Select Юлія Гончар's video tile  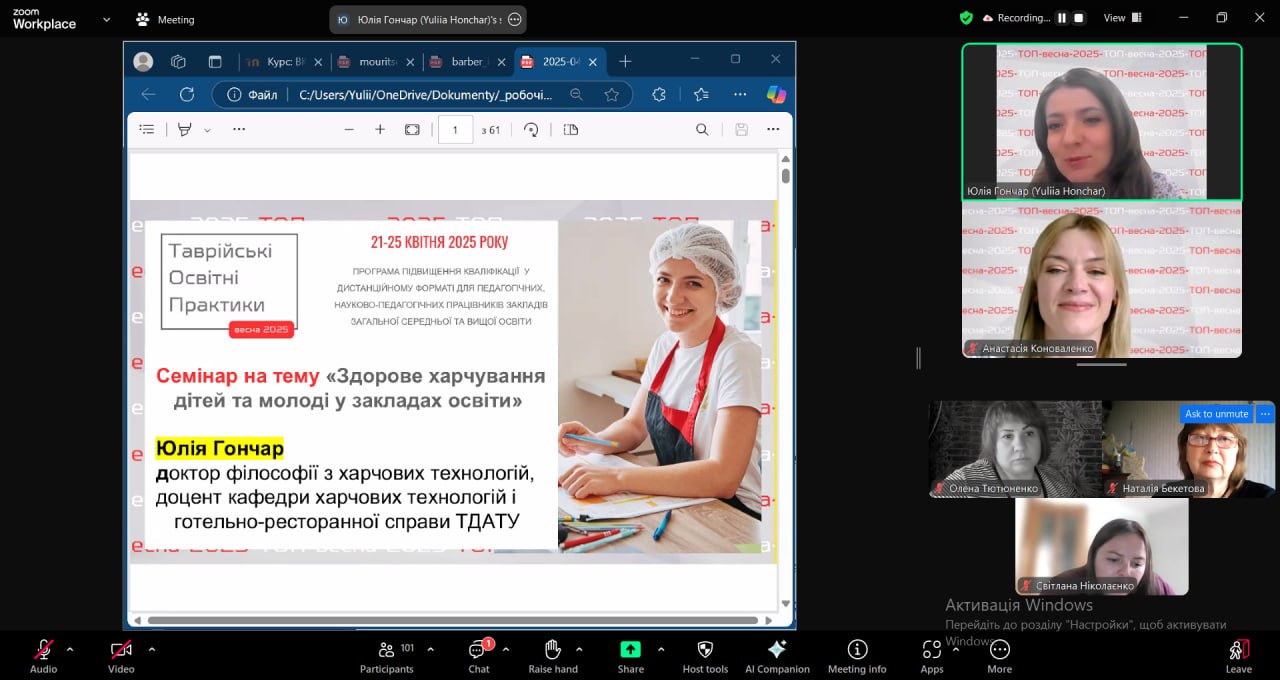[x=1102, y=121]
